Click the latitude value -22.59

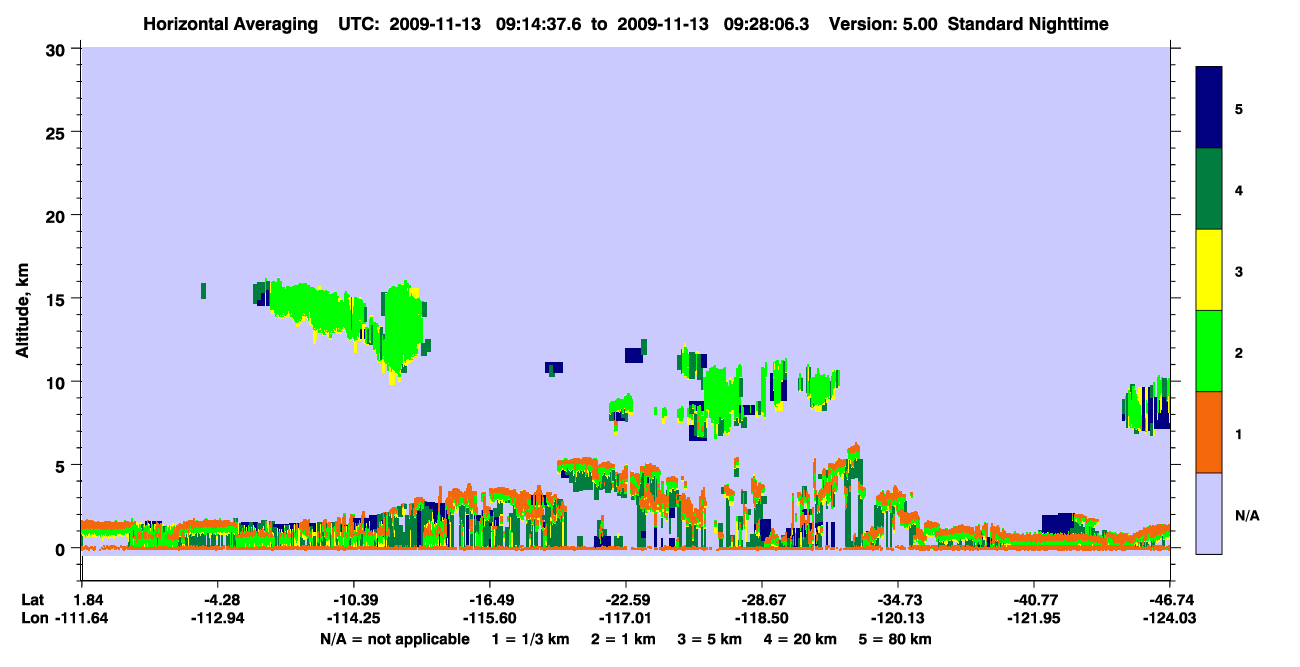626,599
